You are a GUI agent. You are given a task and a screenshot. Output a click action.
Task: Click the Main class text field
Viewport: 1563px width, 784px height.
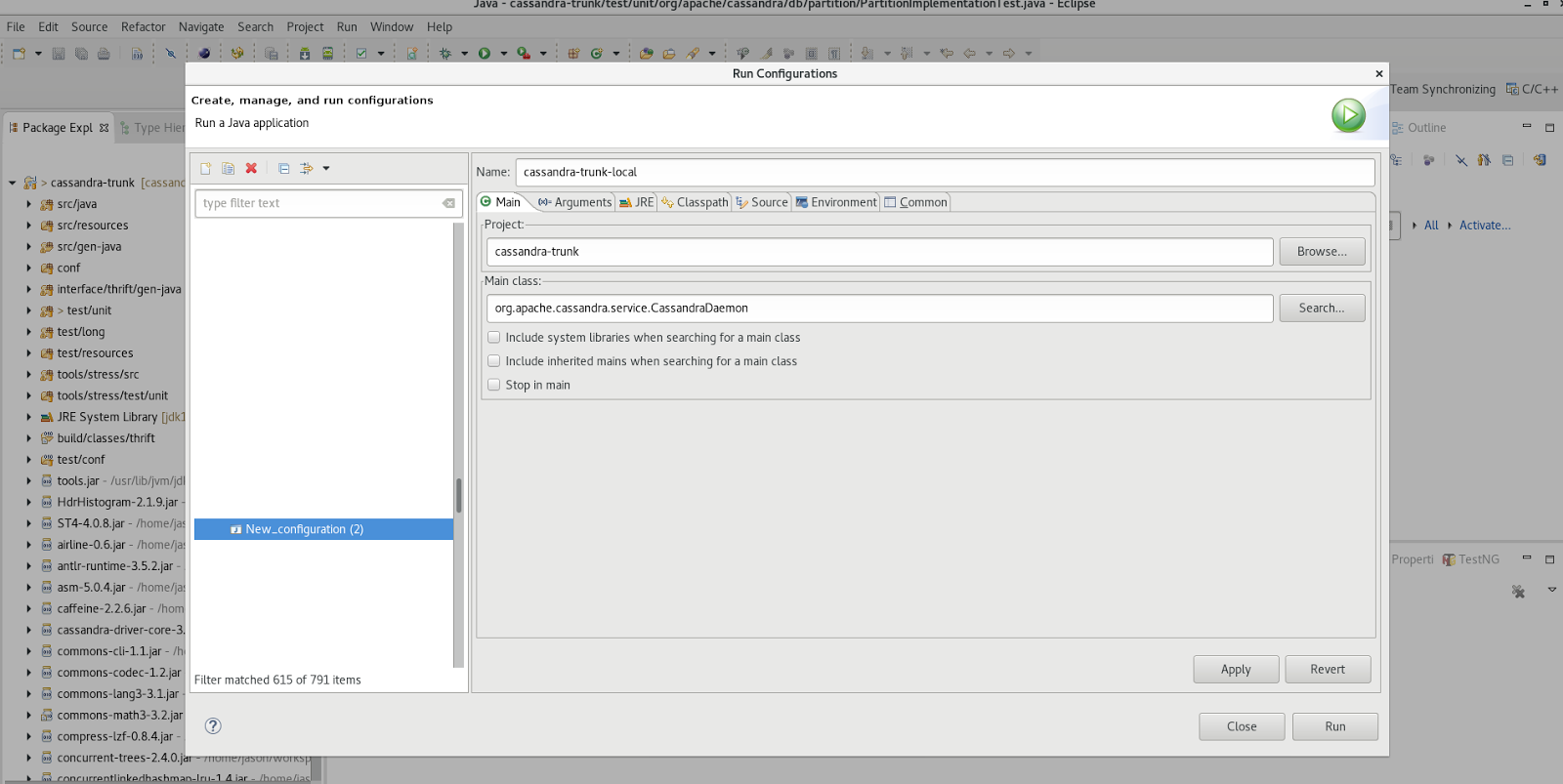point(879,309)
